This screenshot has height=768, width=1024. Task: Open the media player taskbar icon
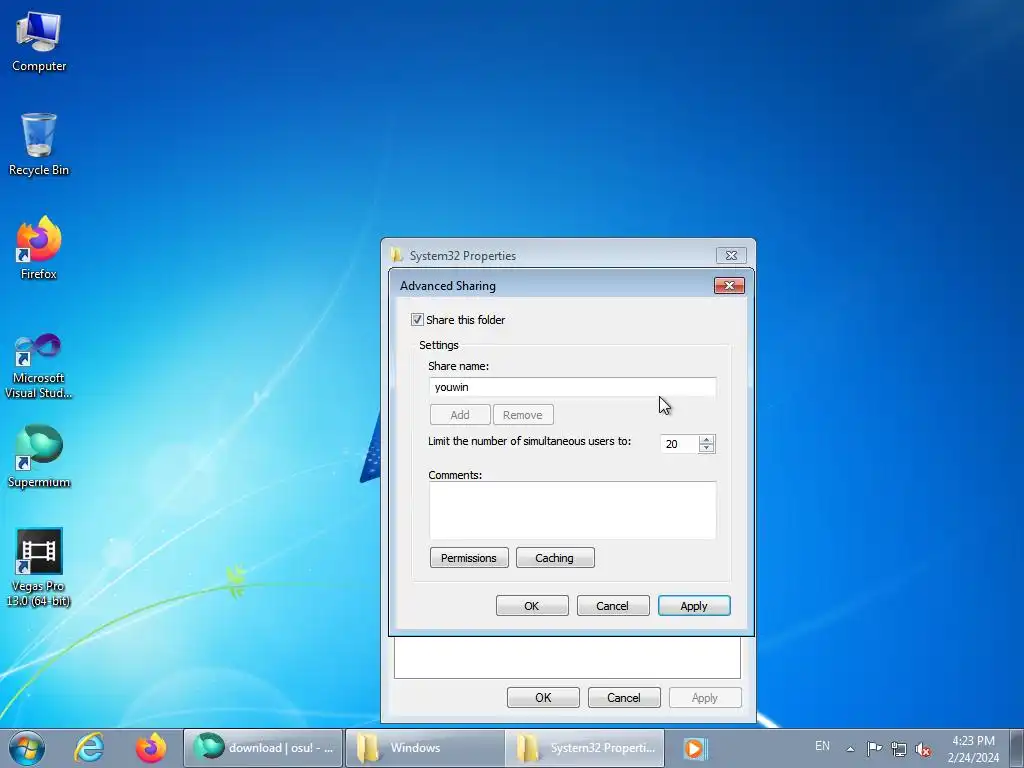(x=695, y=748)
